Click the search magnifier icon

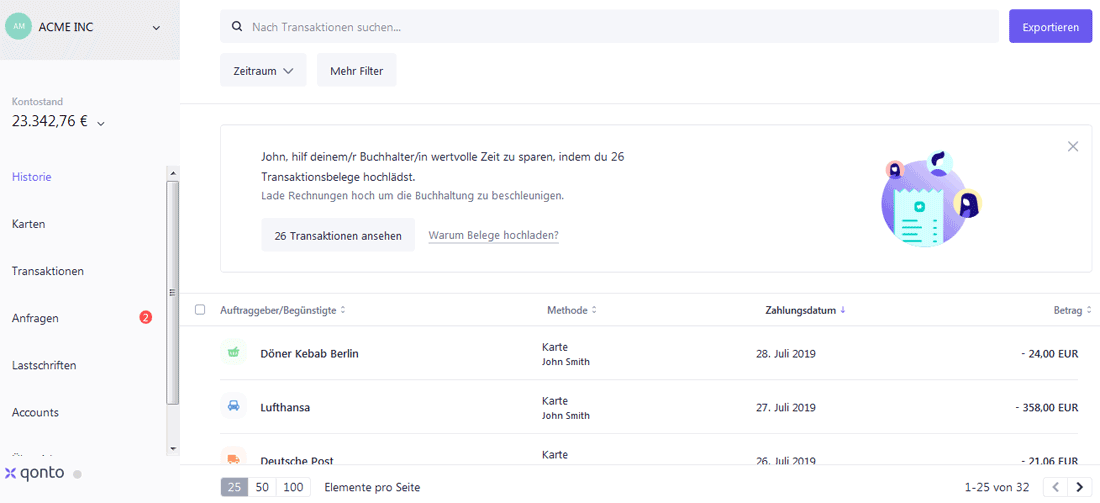237,27
